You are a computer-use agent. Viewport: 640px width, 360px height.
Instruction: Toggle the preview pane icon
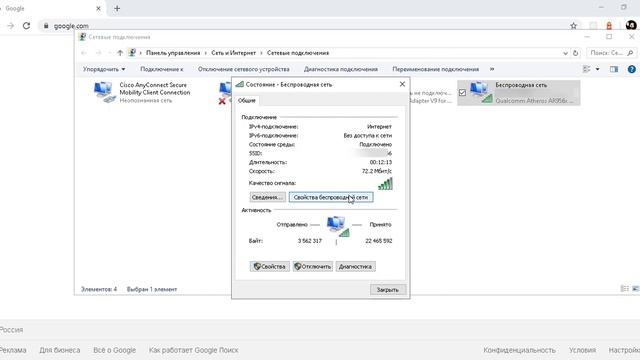pos(614,69)
